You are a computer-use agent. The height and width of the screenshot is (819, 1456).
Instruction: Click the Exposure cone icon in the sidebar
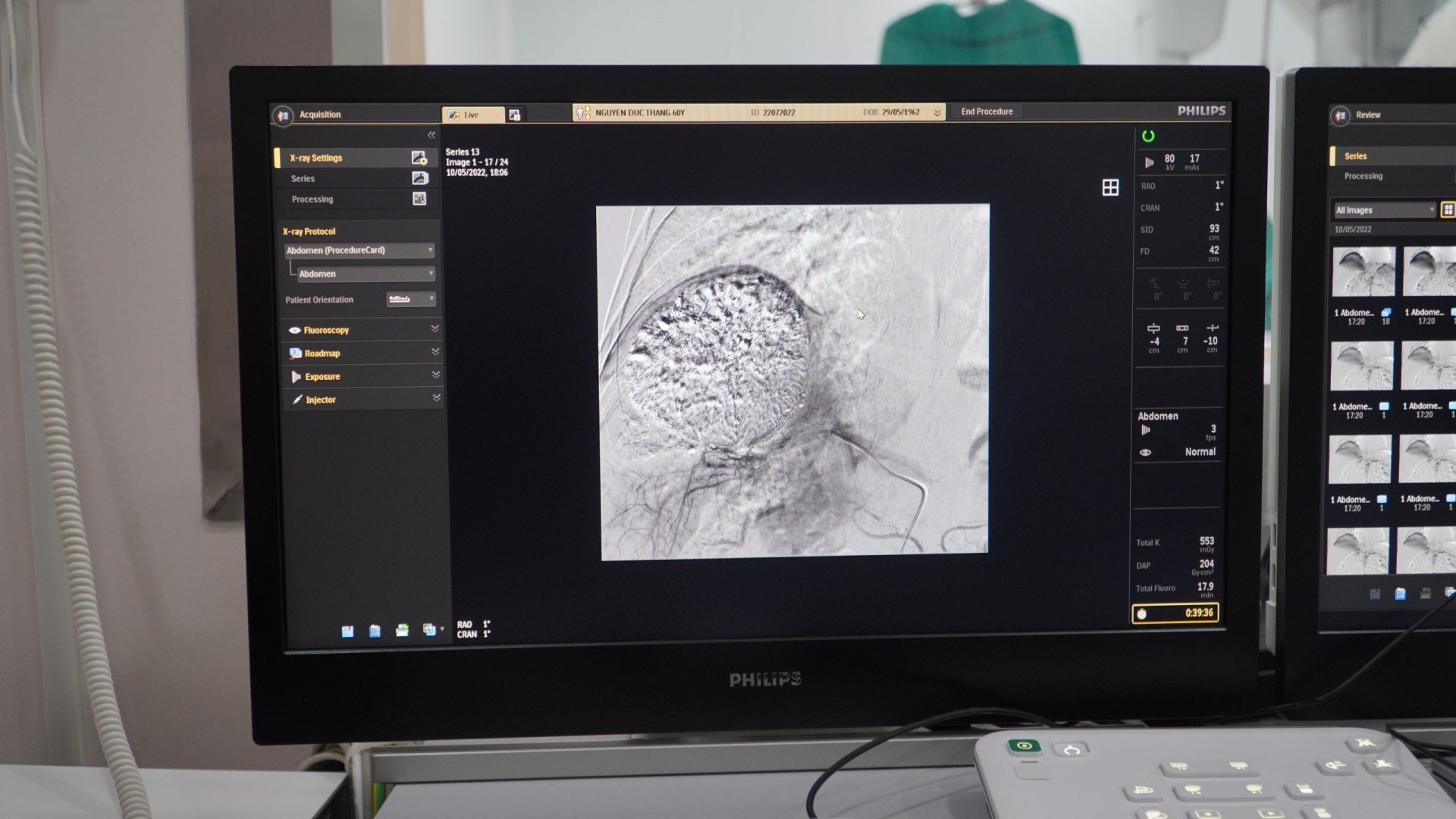pos(296,377)
